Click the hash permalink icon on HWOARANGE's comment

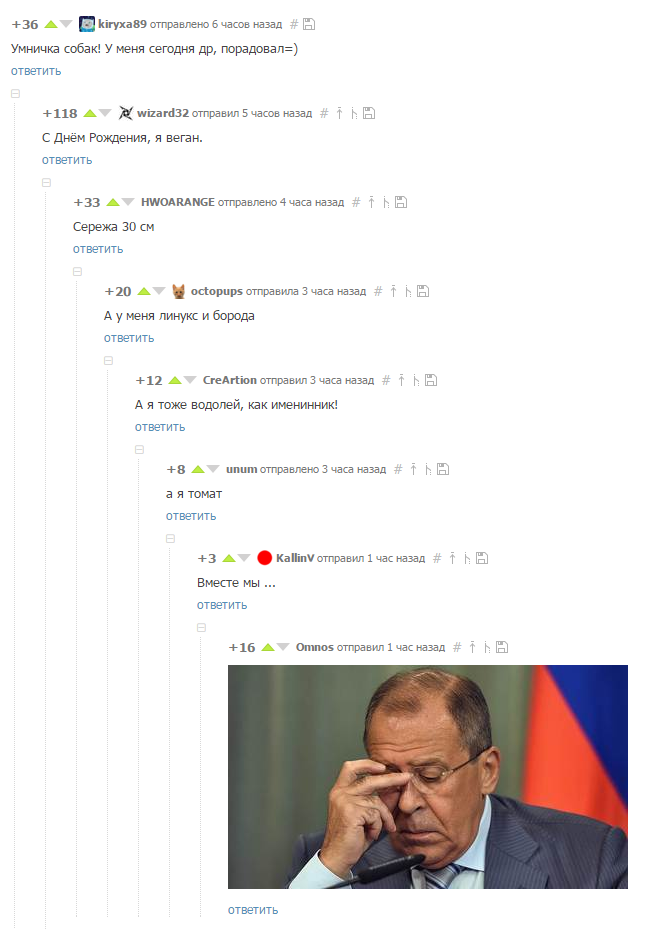click(x=356, y=202)
